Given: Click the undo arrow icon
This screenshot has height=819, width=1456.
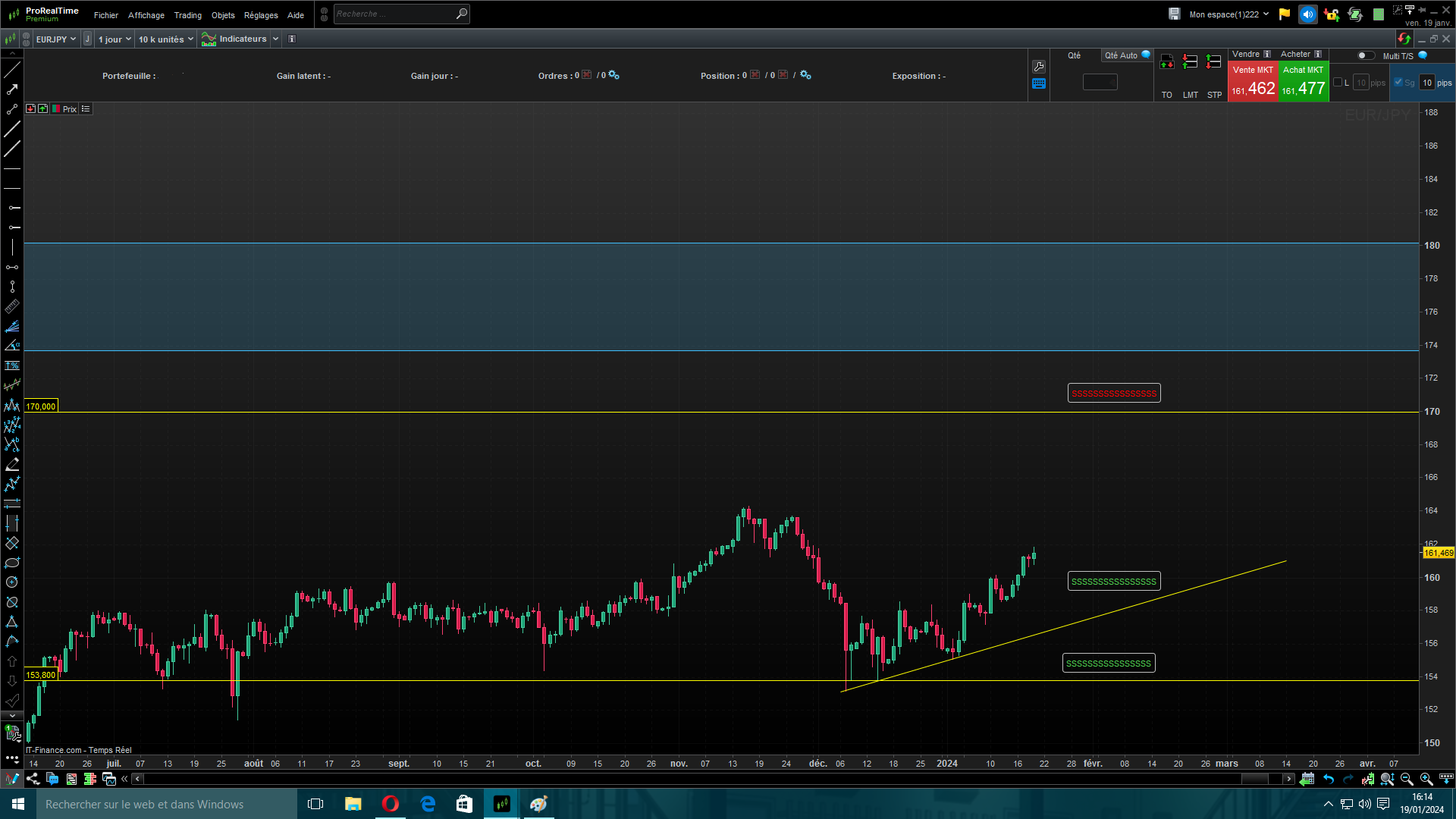Looking at the screenshot, I should click(1329, 779).
